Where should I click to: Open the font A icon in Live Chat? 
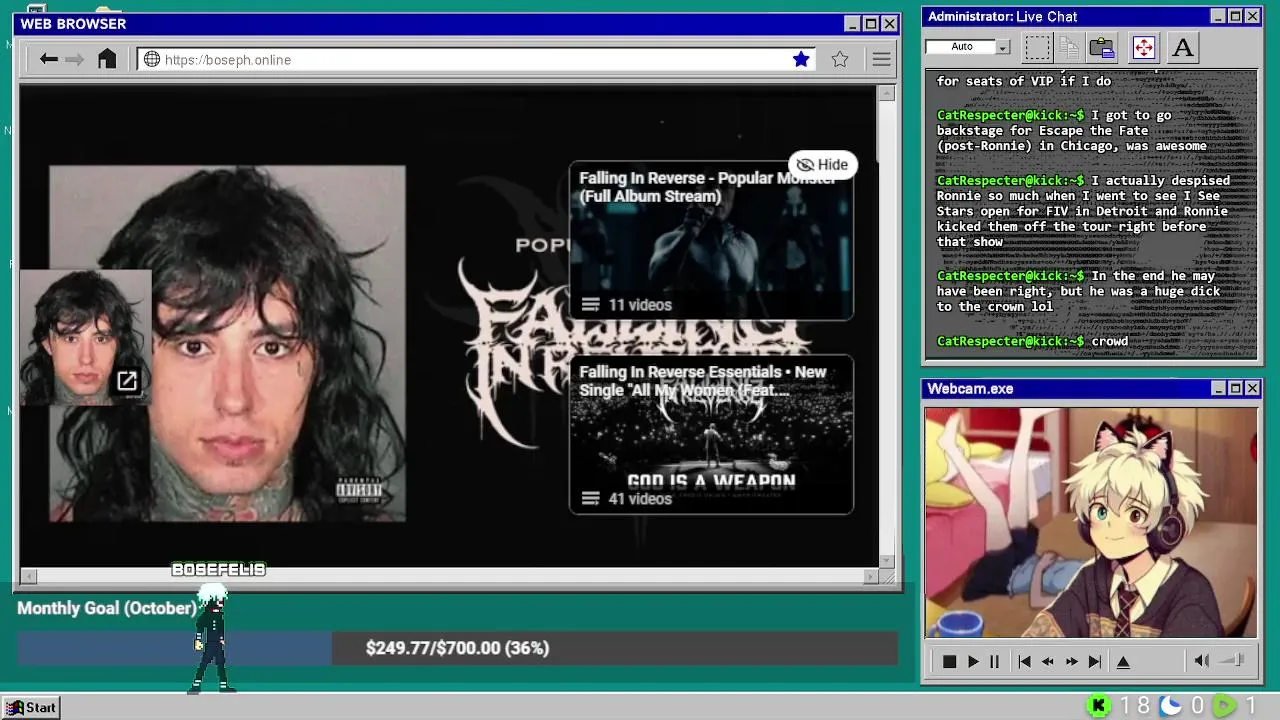1183,47
